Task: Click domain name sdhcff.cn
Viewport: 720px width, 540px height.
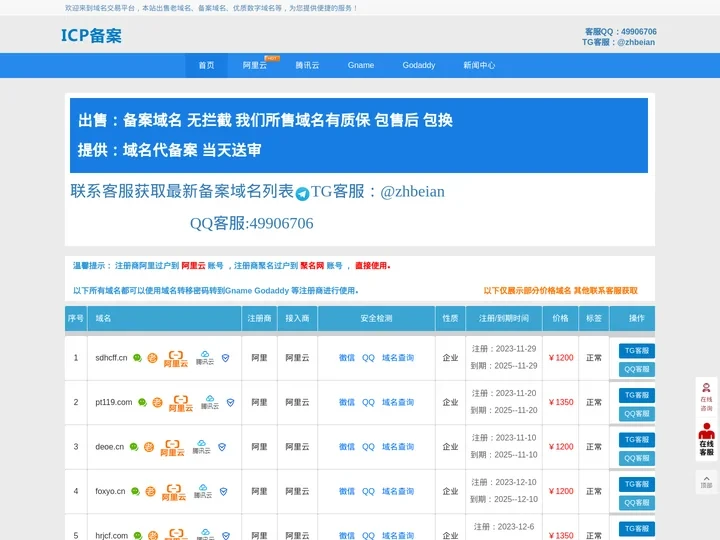Action: click(111, 358)
